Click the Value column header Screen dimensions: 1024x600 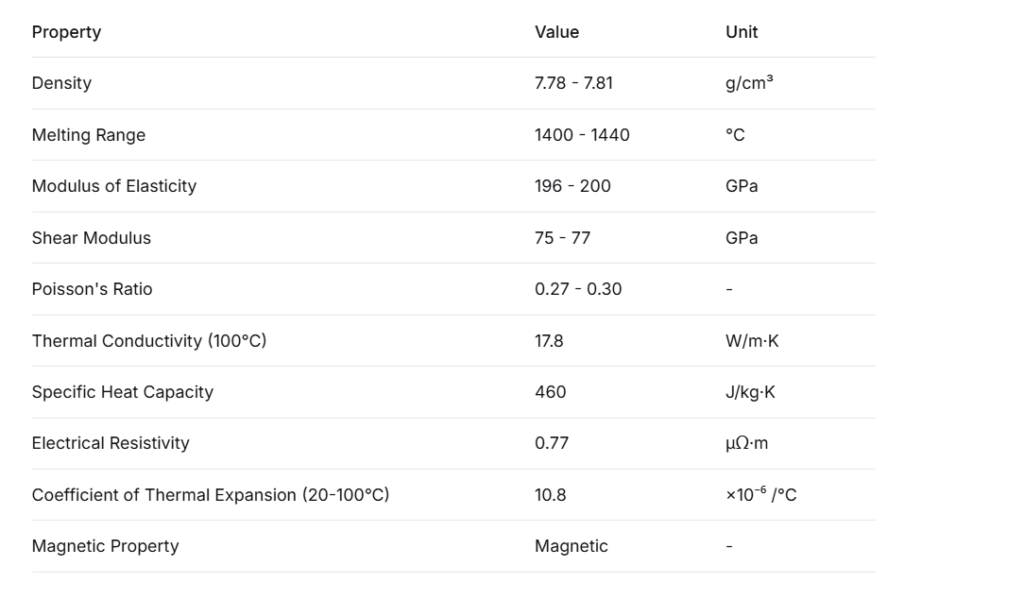pyautogui.click(x=557, y=32)
